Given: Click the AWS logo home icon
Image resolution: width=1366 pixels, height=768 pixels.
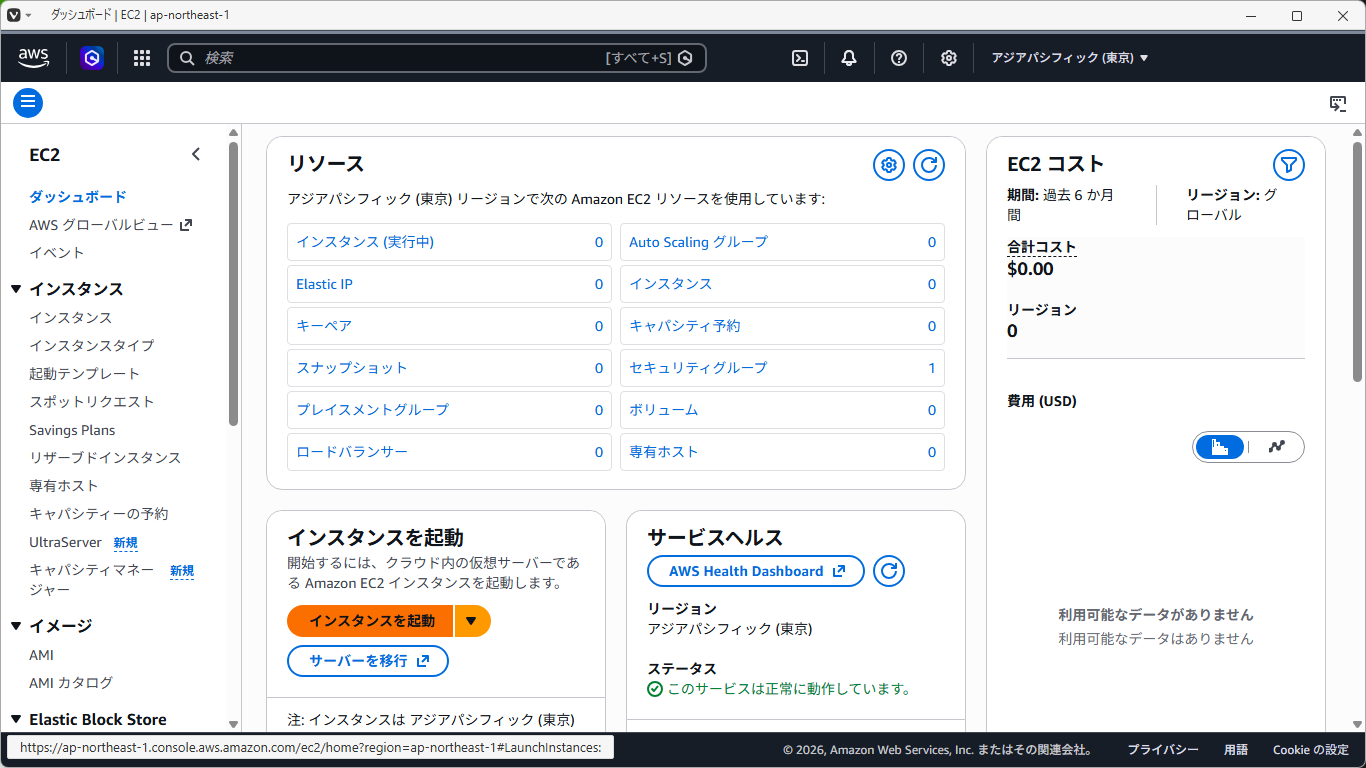Looking at the screenshot, I should coord(34,58).
